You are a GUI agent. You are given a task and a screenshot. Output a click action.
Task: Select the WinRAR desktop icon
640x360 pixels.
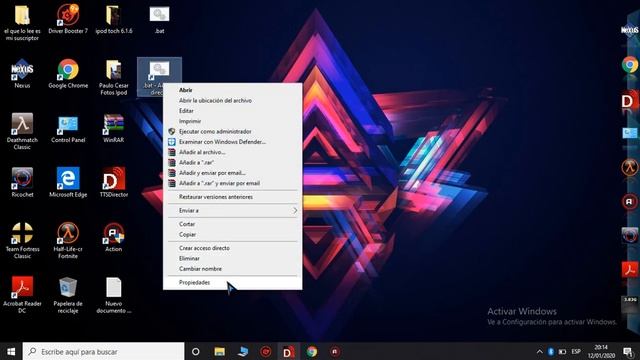coord(113,128)
